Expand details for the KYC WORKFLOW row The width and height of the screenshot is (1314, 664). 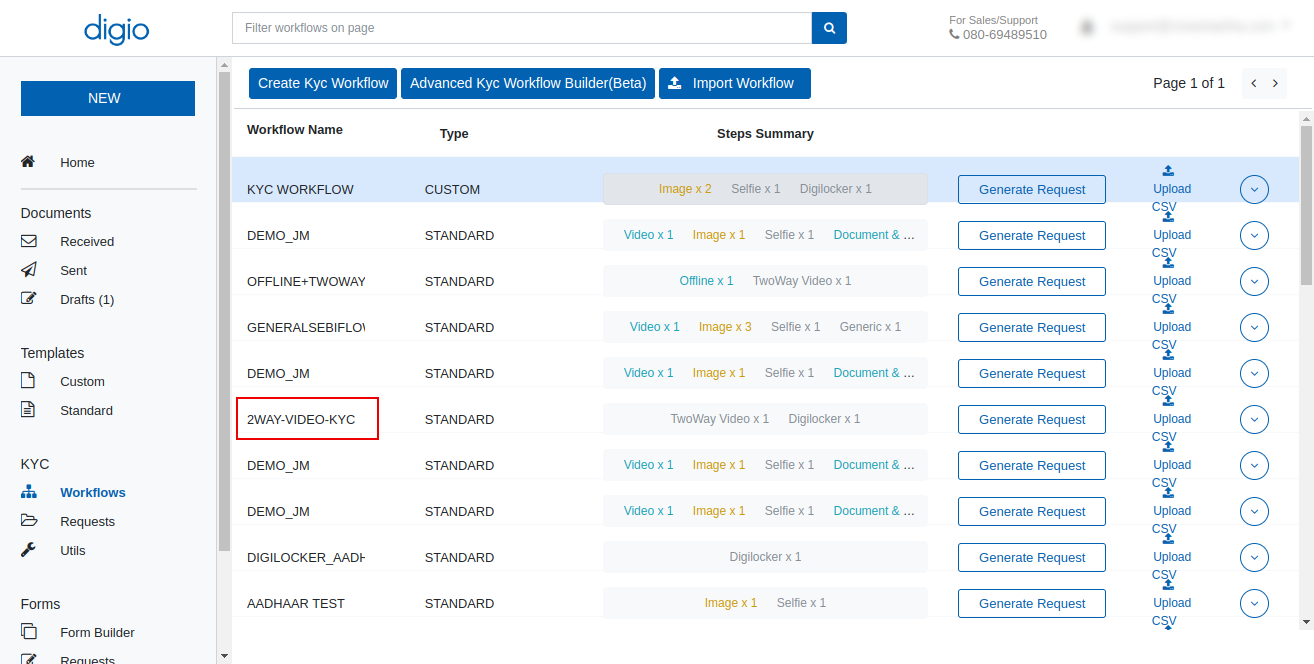[1254, 189]
